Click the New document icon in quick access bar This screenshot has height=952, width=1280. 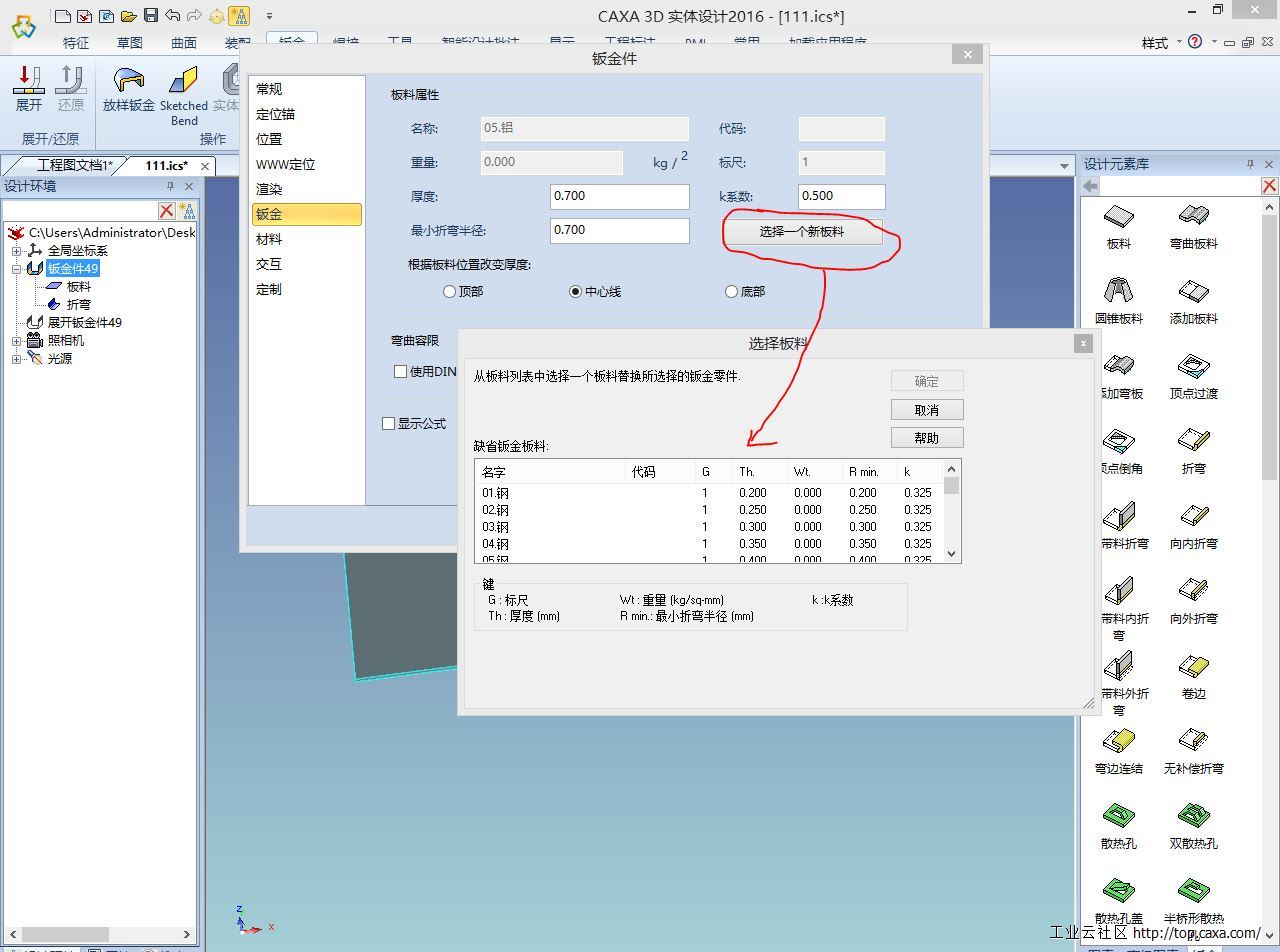pos(63,15)
